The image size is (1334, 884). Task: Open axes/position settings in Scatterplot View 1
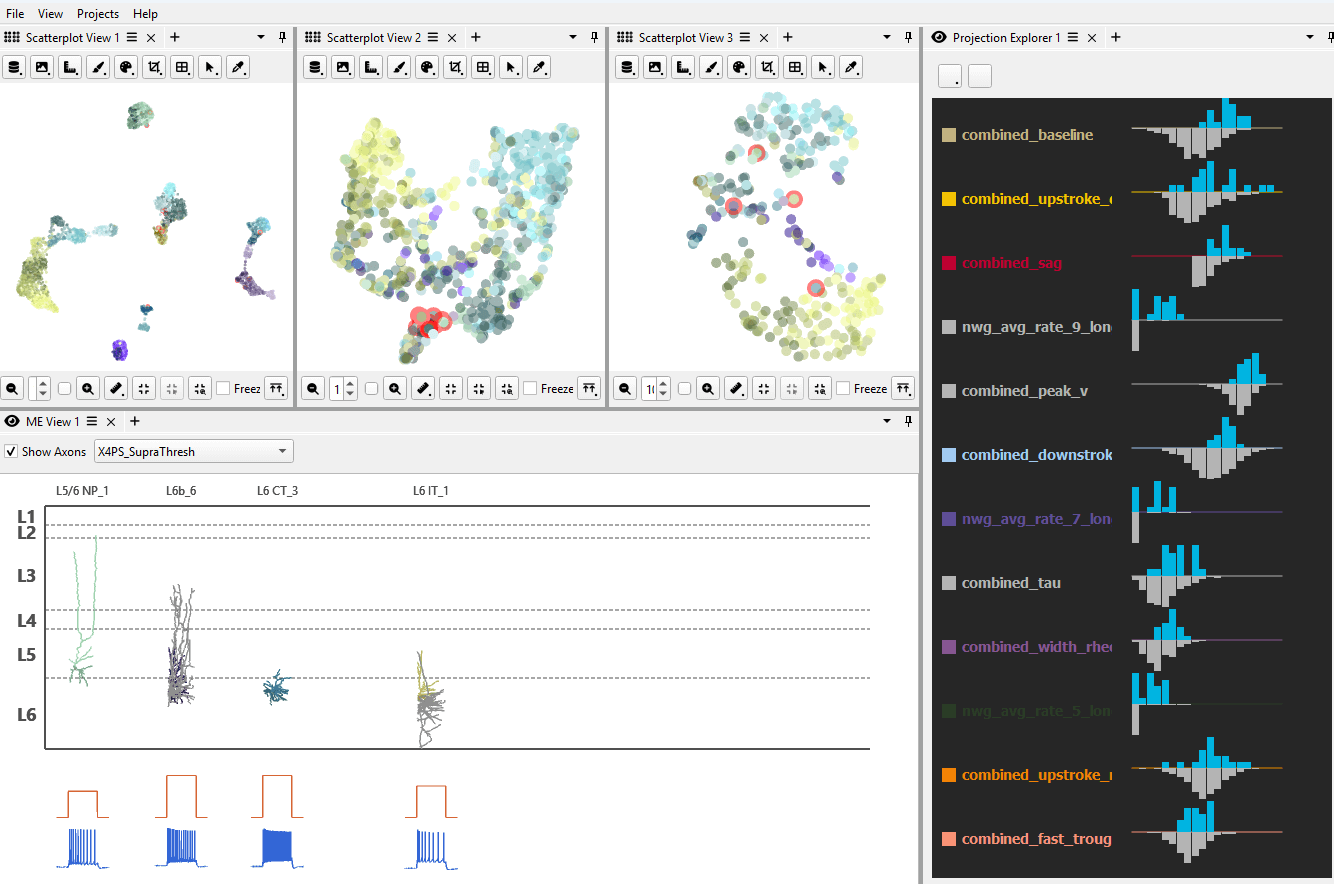coord(70,67)
